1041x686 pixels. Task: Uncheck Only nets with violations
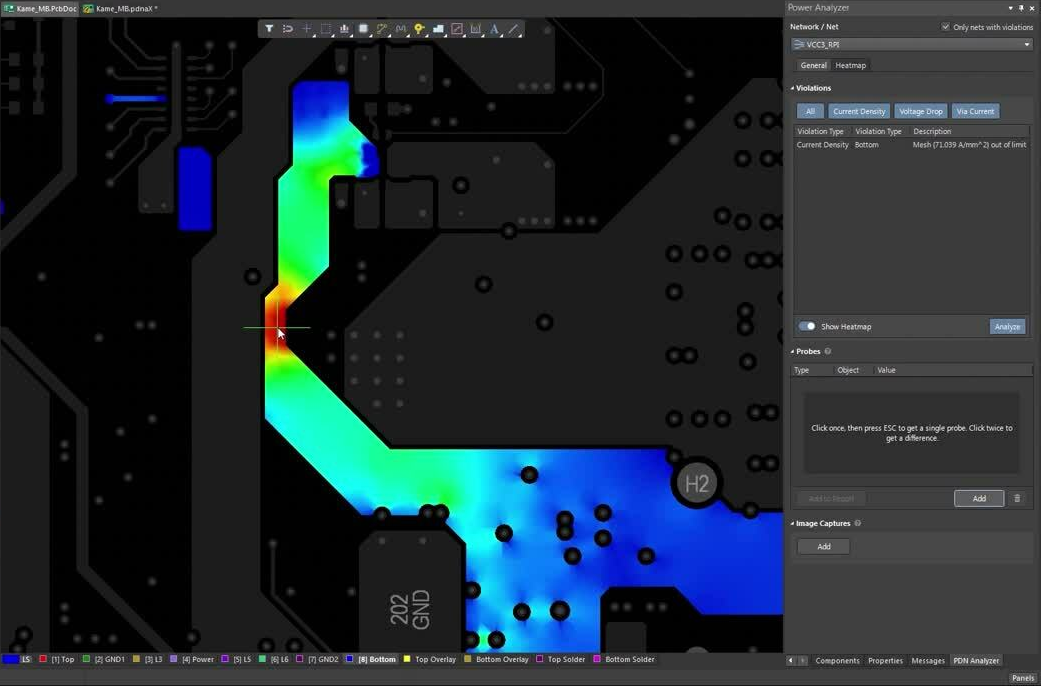(944, 27)
